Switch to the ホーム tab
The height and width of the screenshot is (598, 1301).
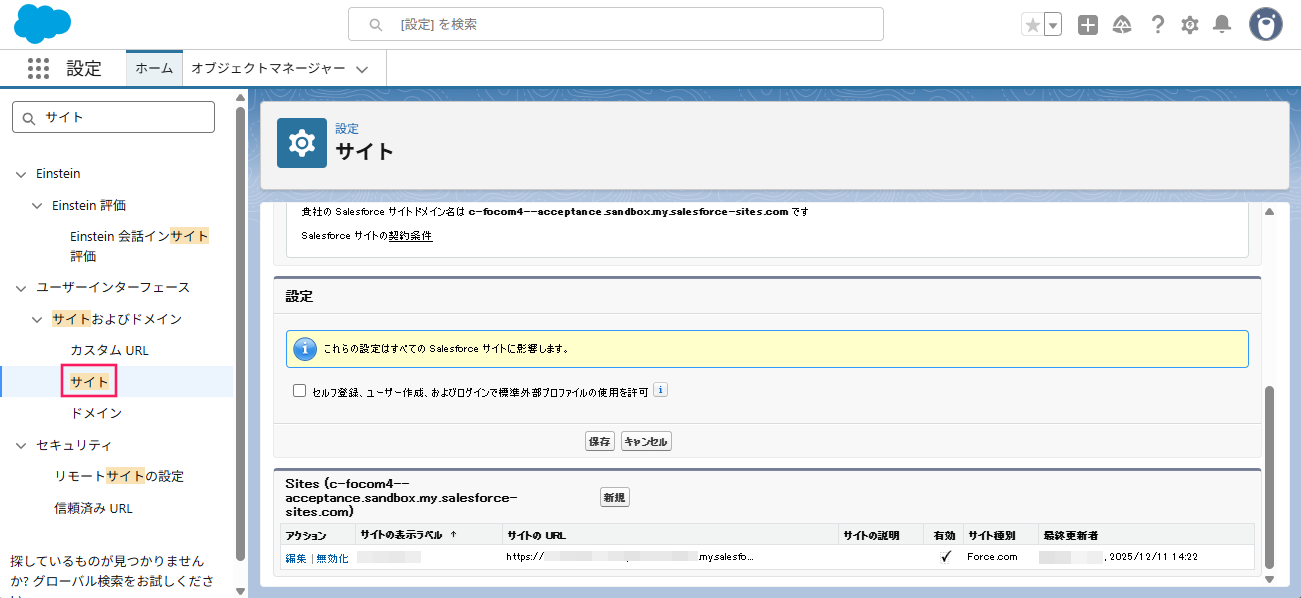[154, 68]
